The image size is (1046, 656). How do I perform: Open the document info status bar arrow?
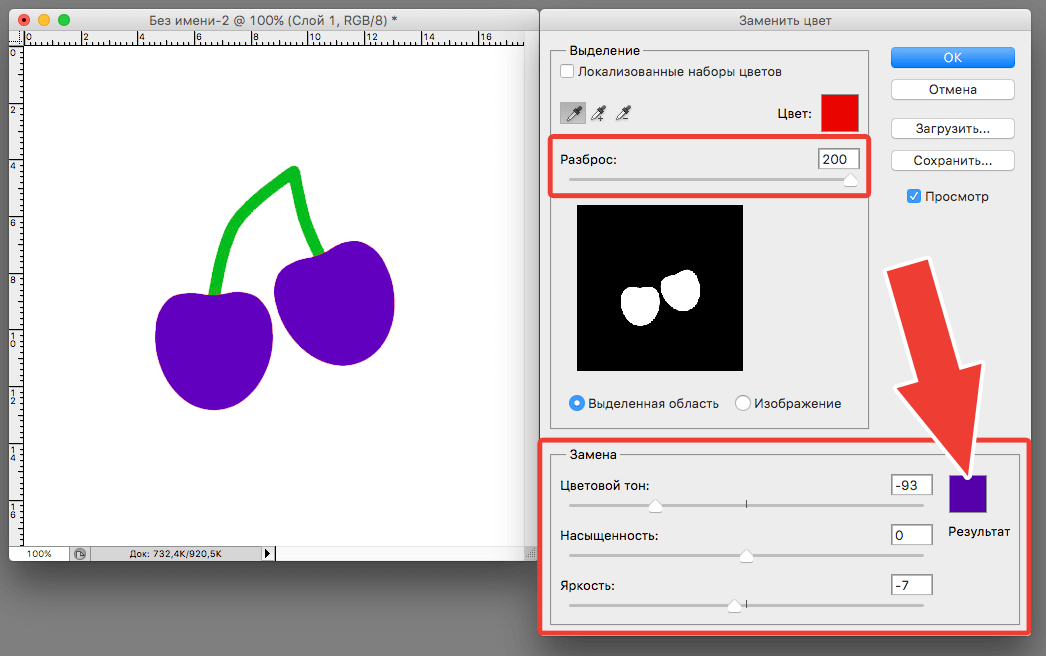[x=267, y=553]
